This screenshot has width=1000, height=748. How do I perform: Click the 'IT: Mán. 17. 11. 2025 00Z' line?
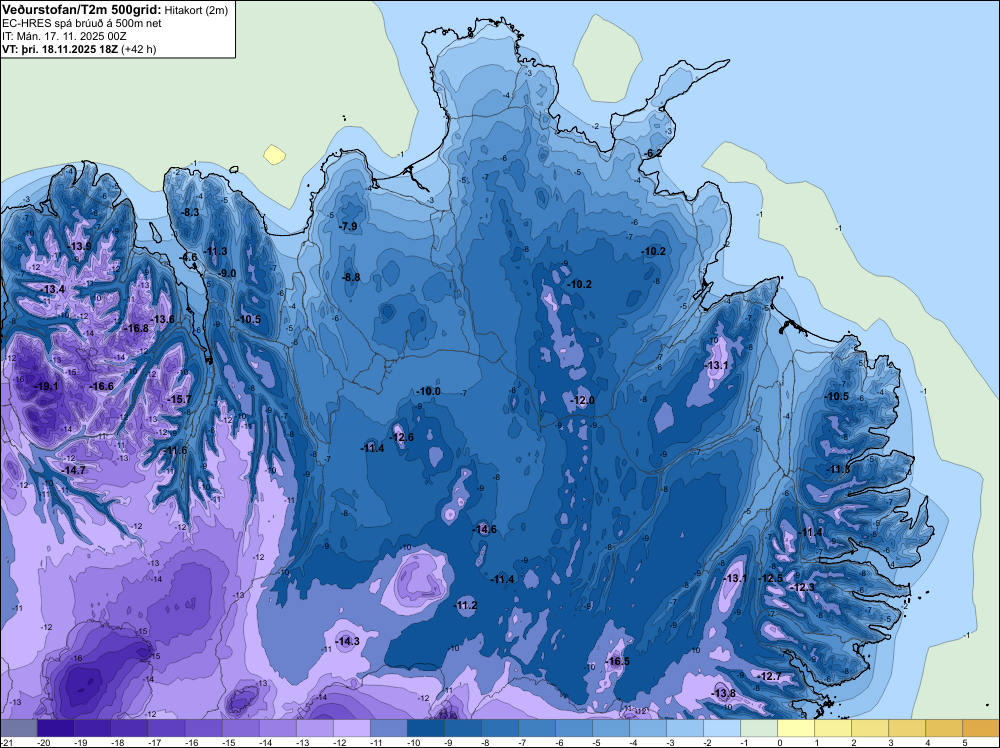click(x=64, y=36)
